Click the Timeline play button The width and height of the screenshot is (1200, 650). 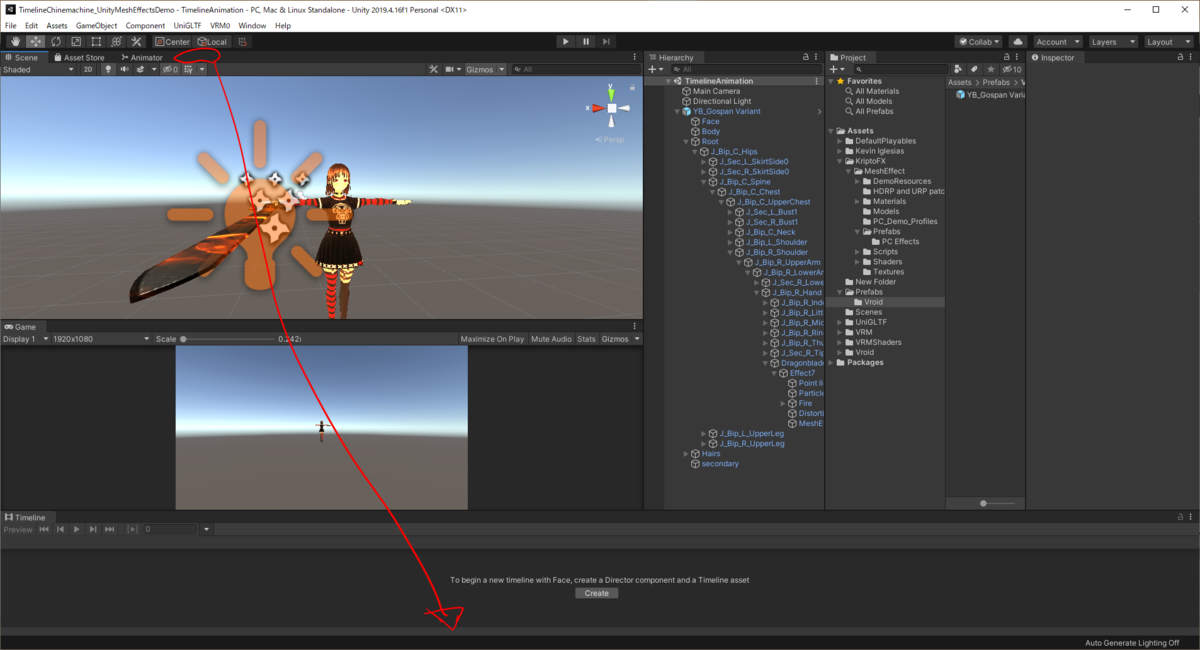click(76, 529)
